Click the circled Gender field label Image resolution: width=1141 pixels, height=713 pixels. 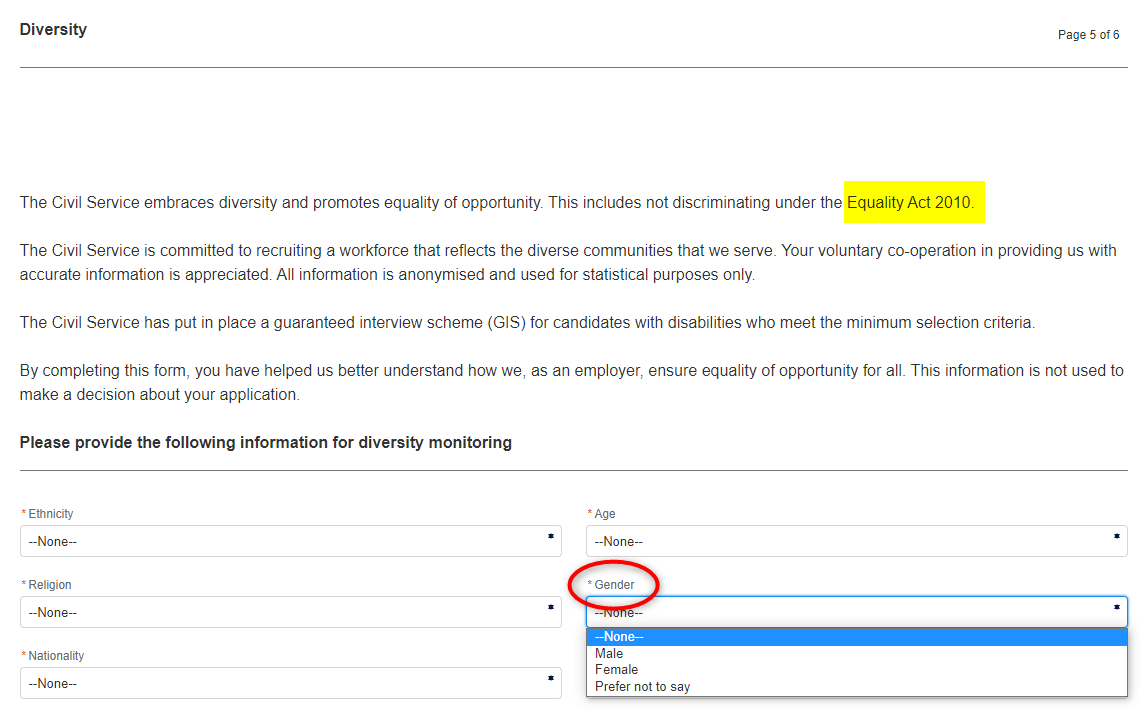pos(614,585)
